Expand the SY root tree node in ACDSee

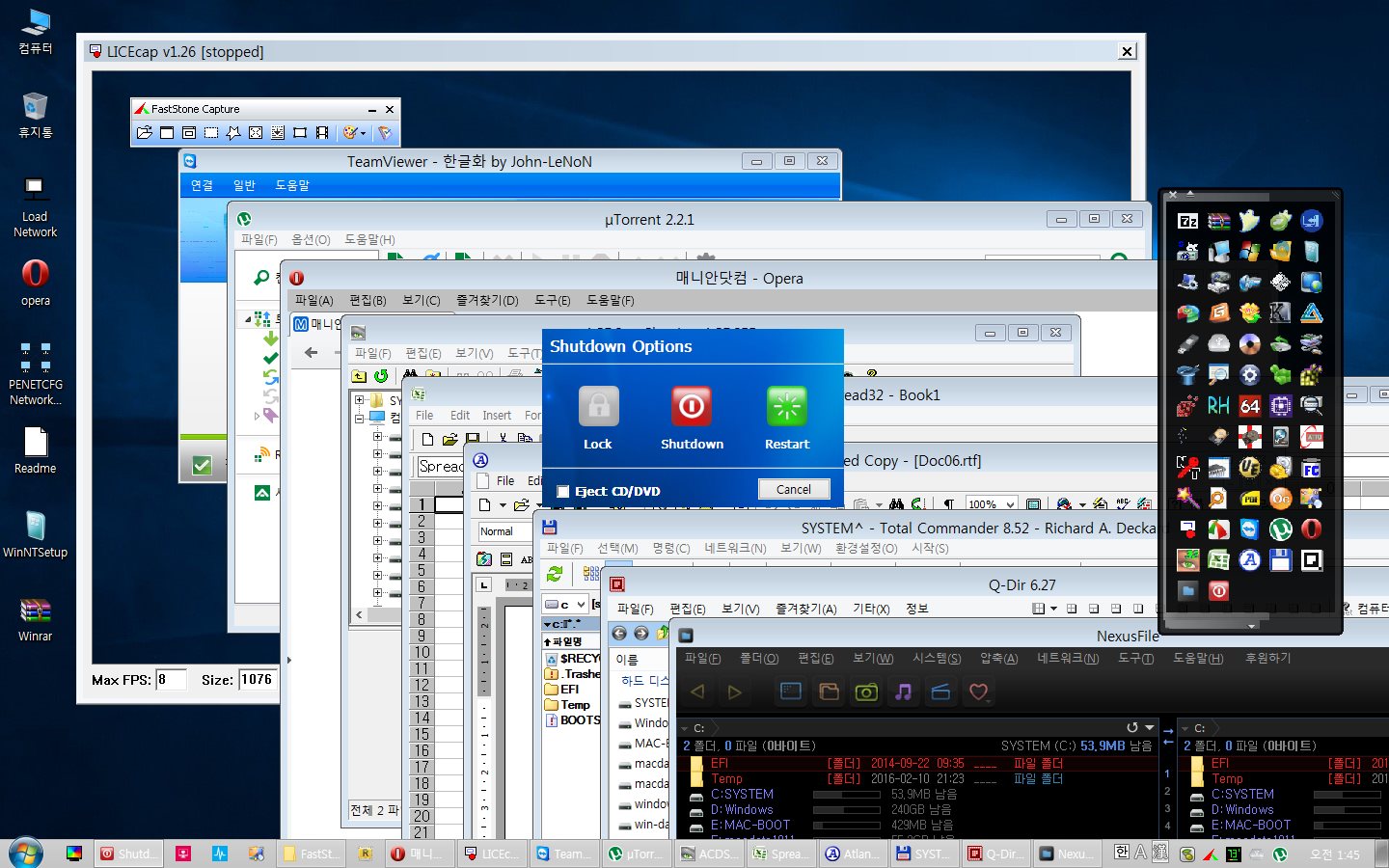[x=359, y=400]
